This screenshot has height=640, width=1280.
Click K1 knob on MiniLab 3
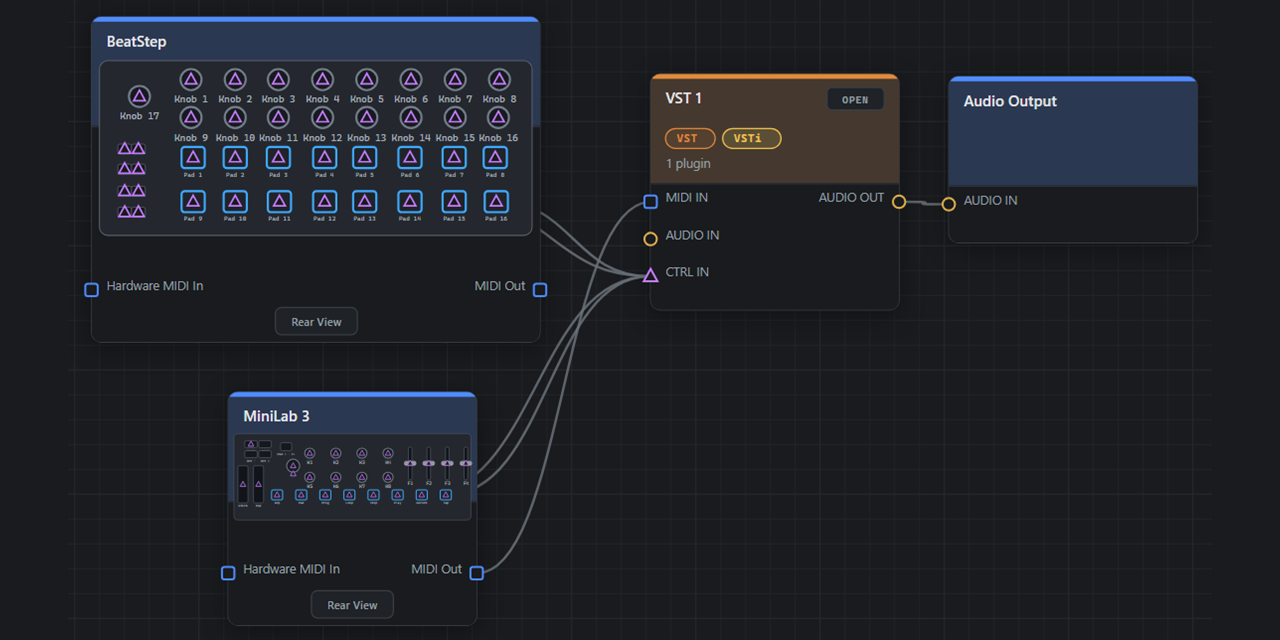[310, 453]
